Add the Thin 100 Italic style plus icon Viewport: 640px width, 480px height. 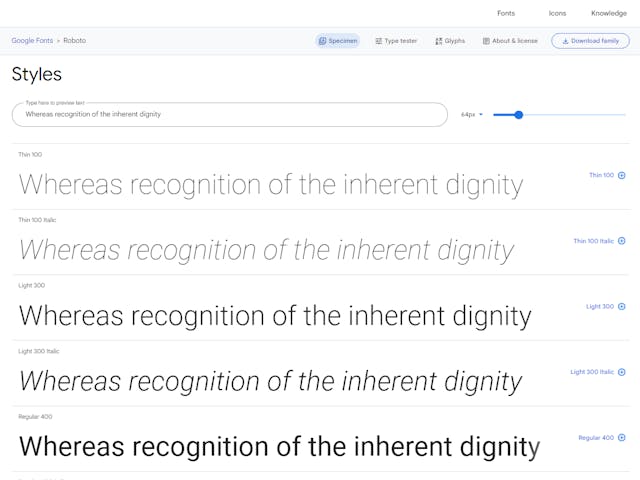tap(621, 241)
